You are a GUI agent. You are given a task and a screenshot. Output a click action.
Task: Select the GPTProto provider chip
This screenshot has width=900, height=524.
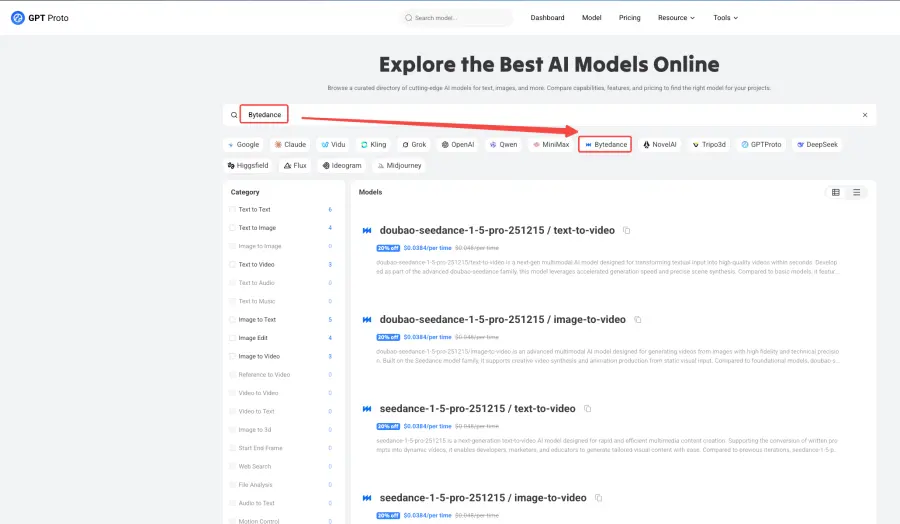[761, 145]
